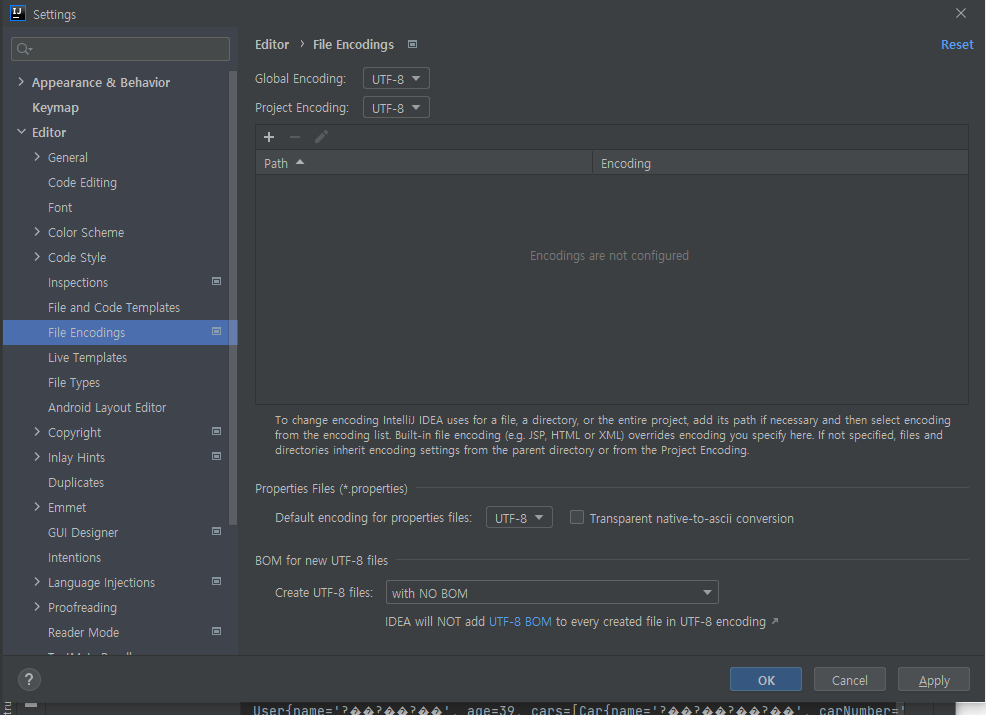Click project icon on Reader Mode row
The width and height of the screenshot is (986, 715).
[216, 631]
